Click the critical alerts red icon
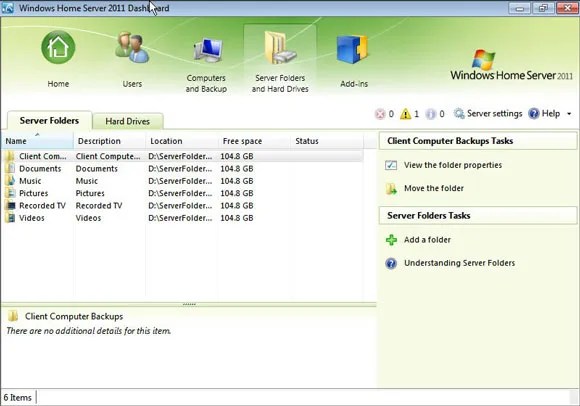This screenshot has width=580, height=406. click(380, 114)
